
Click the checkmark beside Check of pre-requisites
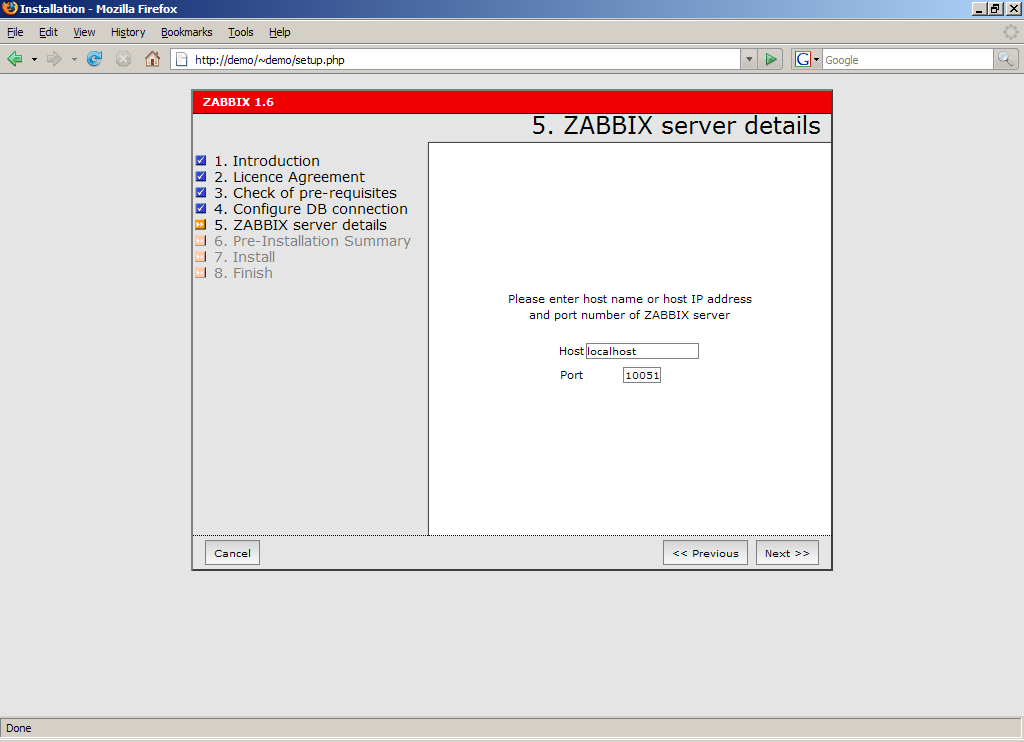[200, 193]
